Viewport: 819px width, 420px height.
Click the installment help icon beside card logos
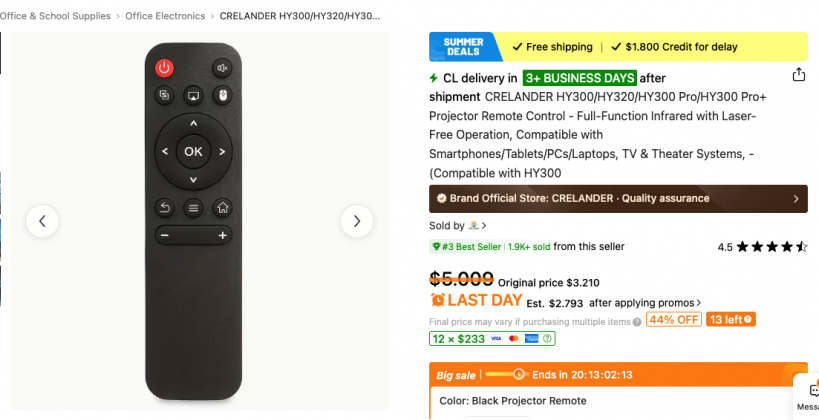click(548, 339)
